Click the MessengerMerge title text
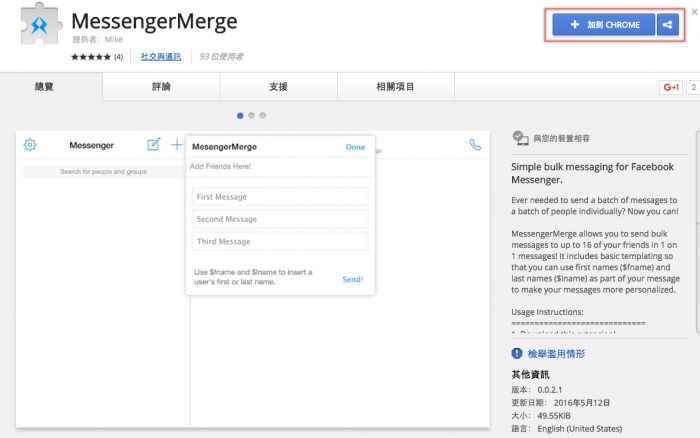The width and height of the screenshot is (700, 438). 154,21
